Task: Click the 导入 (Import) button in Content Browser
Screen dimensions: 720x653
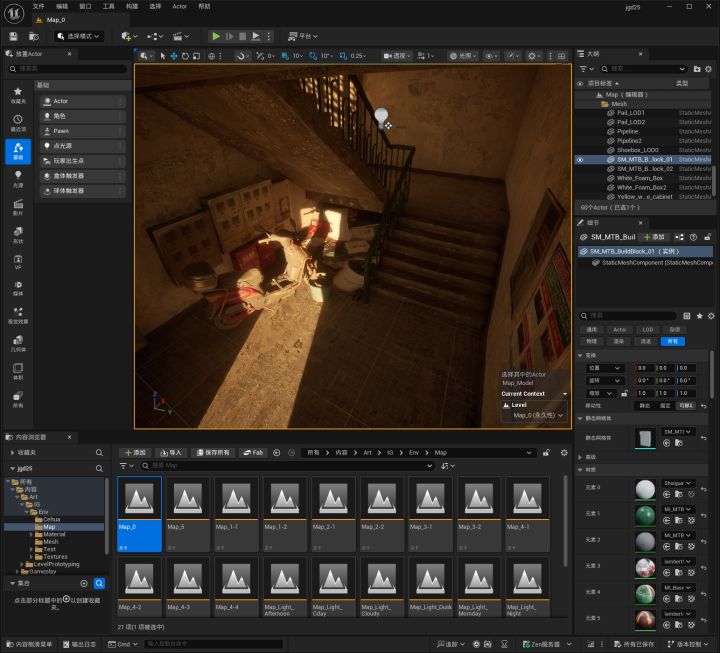Action: [171, 452]
